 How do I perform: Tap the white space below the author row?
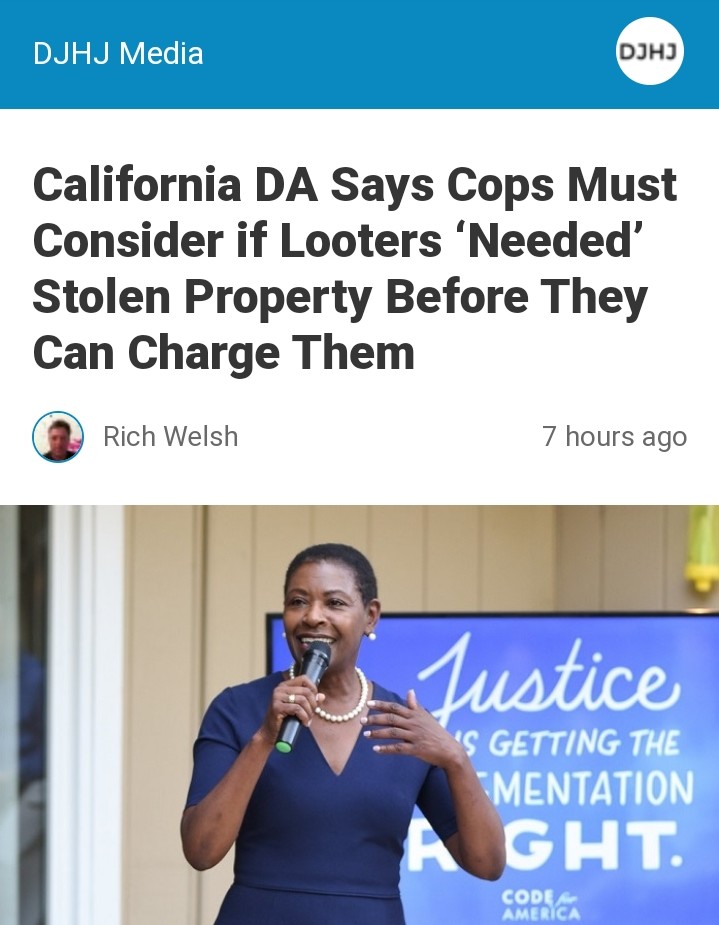(359, 484)
